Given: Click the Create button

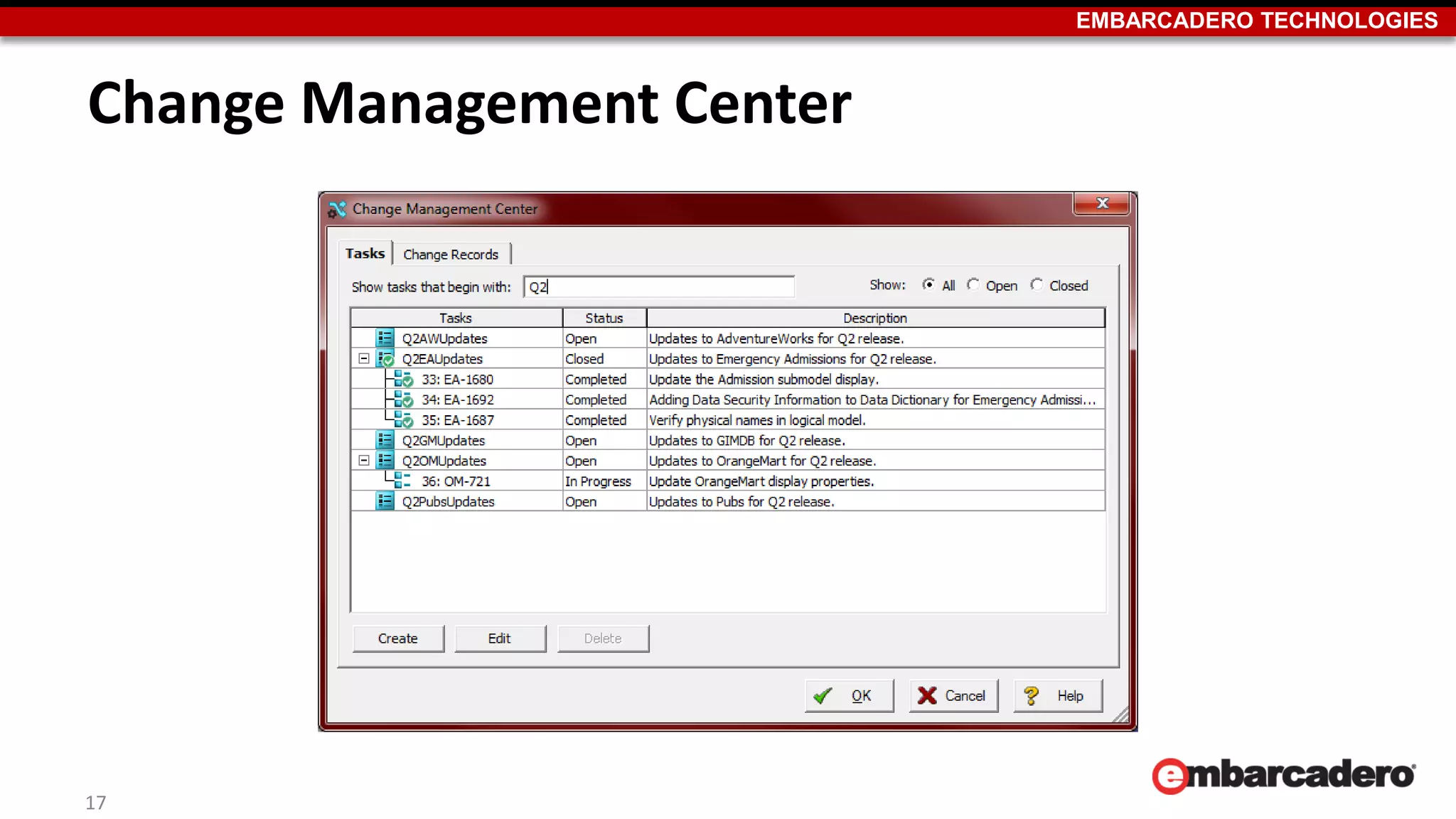Looking at the screenshot, I should [x=398, y=638].
